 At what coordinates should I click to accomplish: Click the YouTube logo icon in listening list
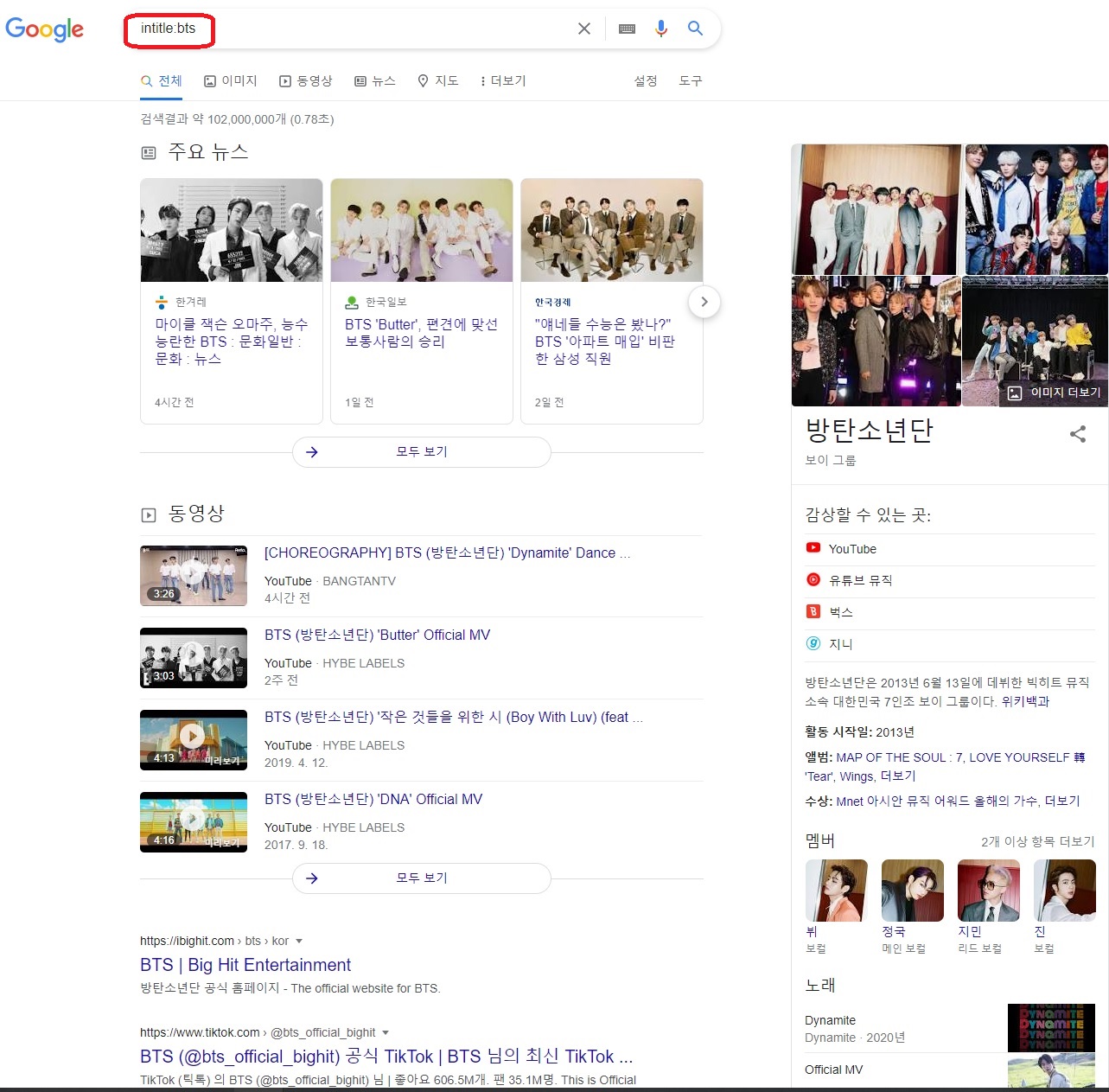pyautogui.click(x=813, y=548)
